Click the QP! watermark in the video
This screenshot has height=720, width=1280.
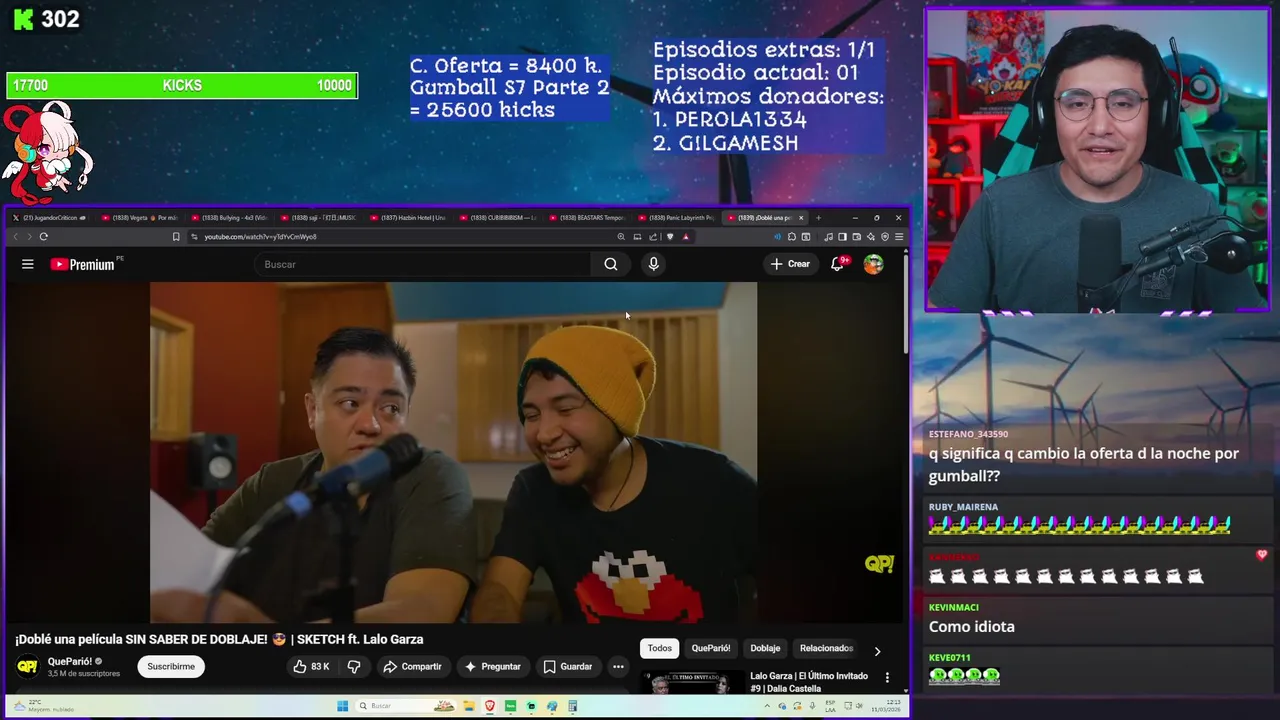click(879, 564)
